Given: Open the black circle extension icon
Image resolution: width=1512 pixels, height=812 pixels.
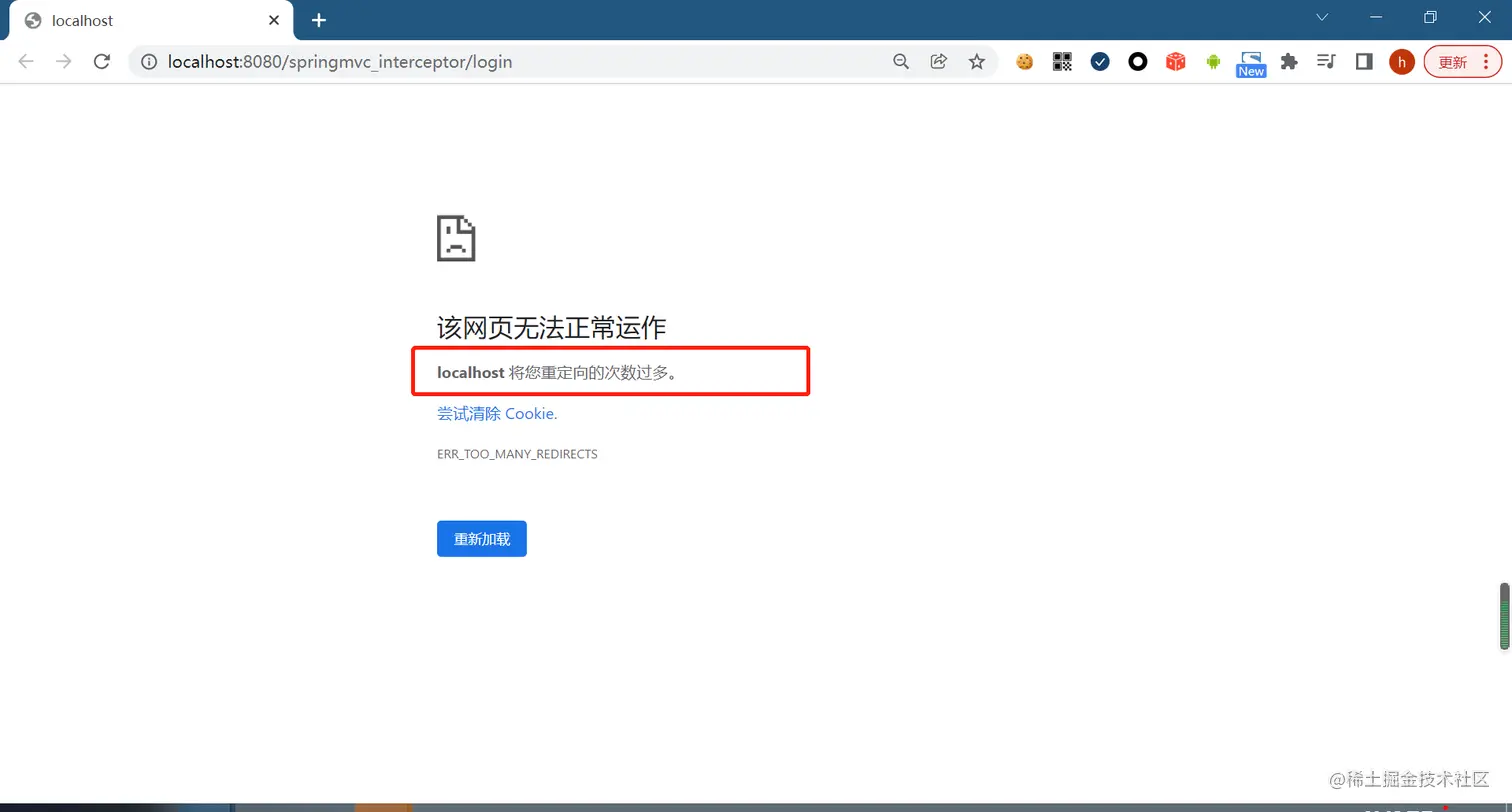Looking at the screenshot, I should tap(1138, 62).
